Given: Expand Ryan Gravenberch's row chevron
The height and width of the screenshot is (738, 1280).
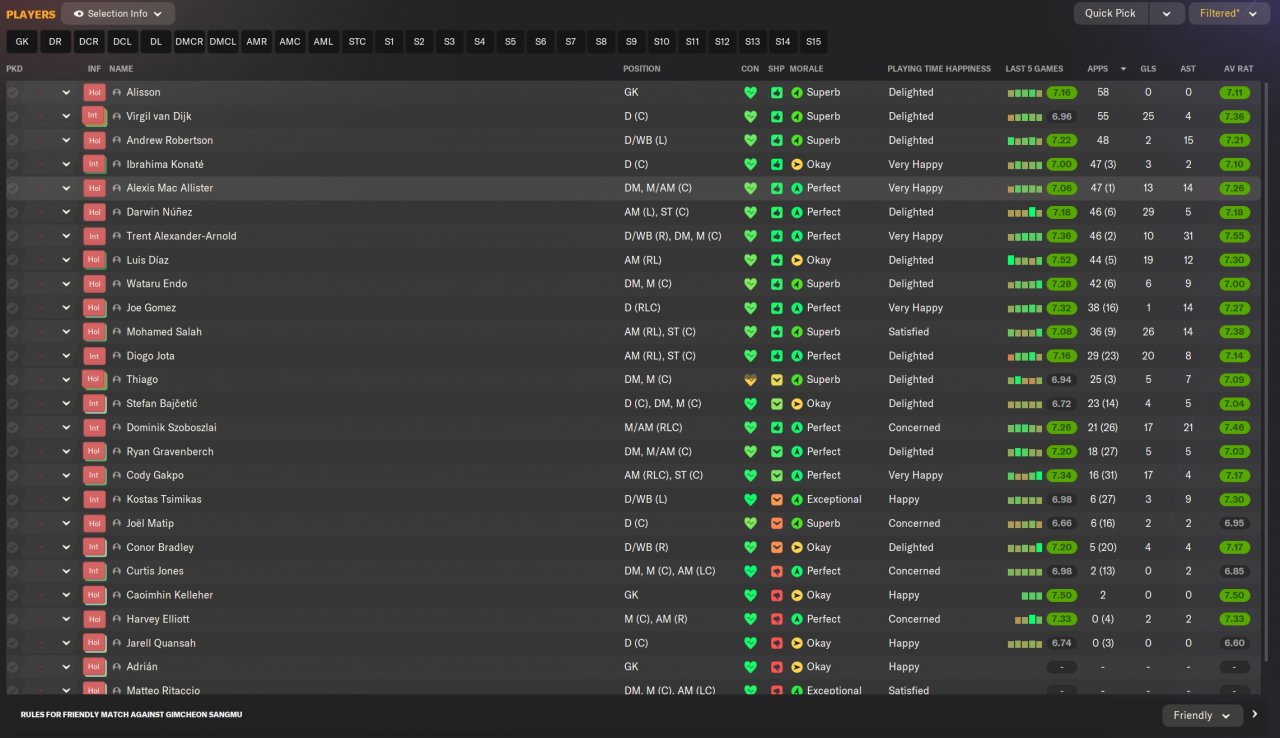Looking at the screenshot, I should pos(66,452).
